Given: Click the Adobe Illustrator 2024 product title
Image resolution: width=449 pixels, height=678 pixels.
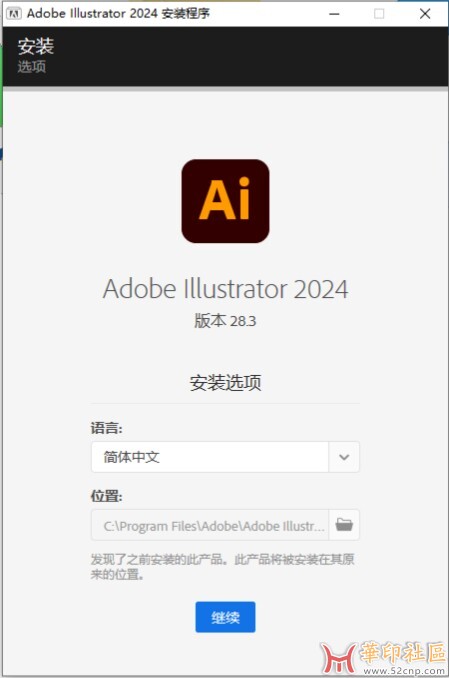Looking at the screenshot, I should click(x=225, y=288).
